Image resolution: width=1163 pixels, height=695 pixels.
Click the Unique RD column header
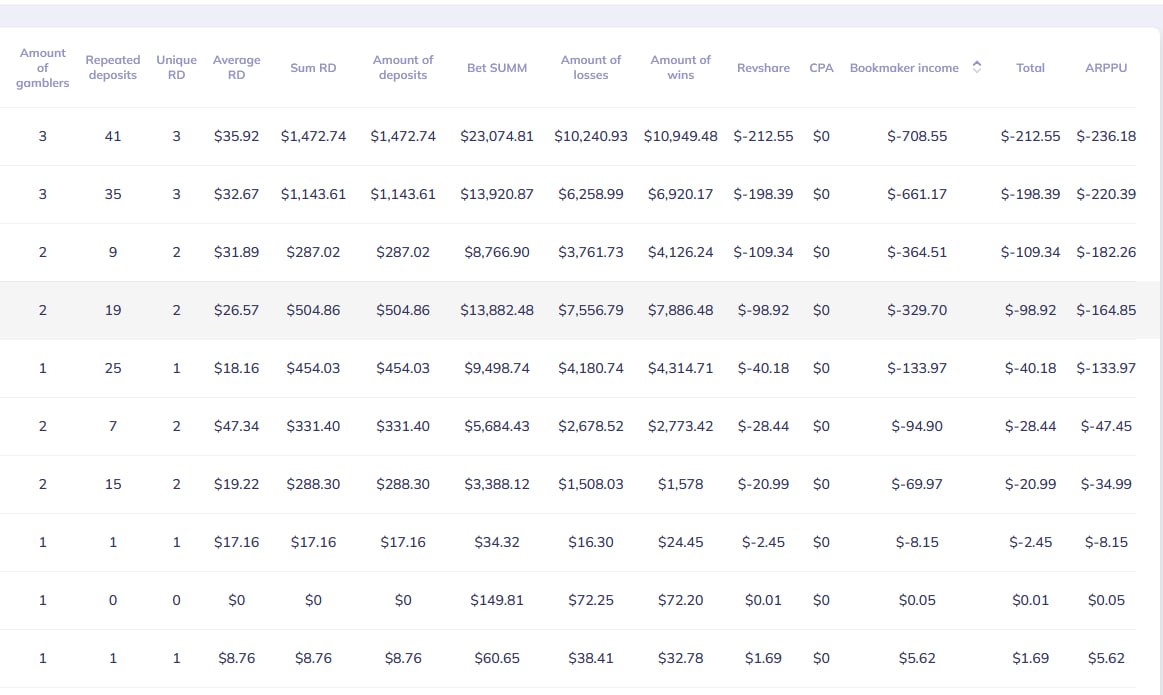click(176, 68)
